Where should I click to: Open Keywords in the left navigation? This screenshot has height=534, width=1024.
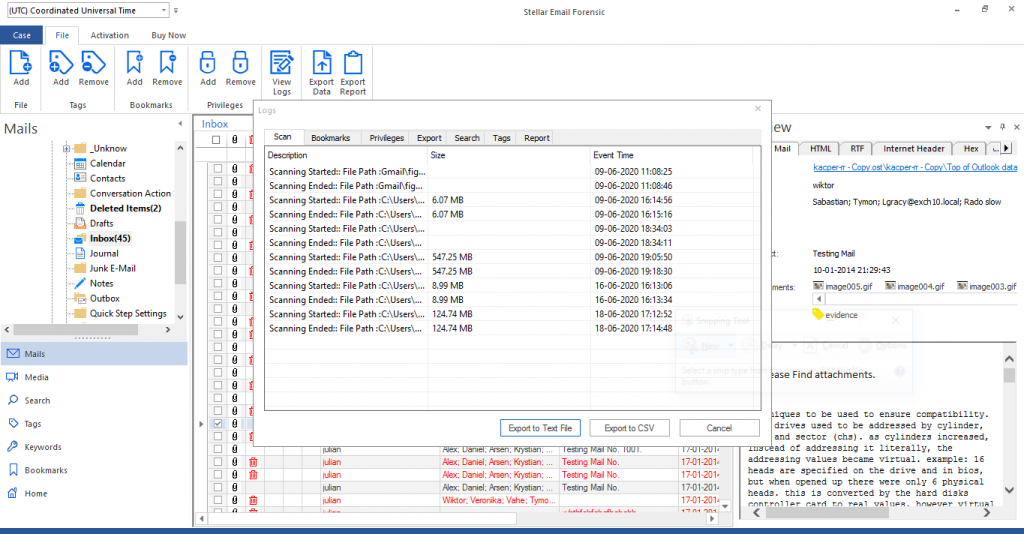(42, 447)
